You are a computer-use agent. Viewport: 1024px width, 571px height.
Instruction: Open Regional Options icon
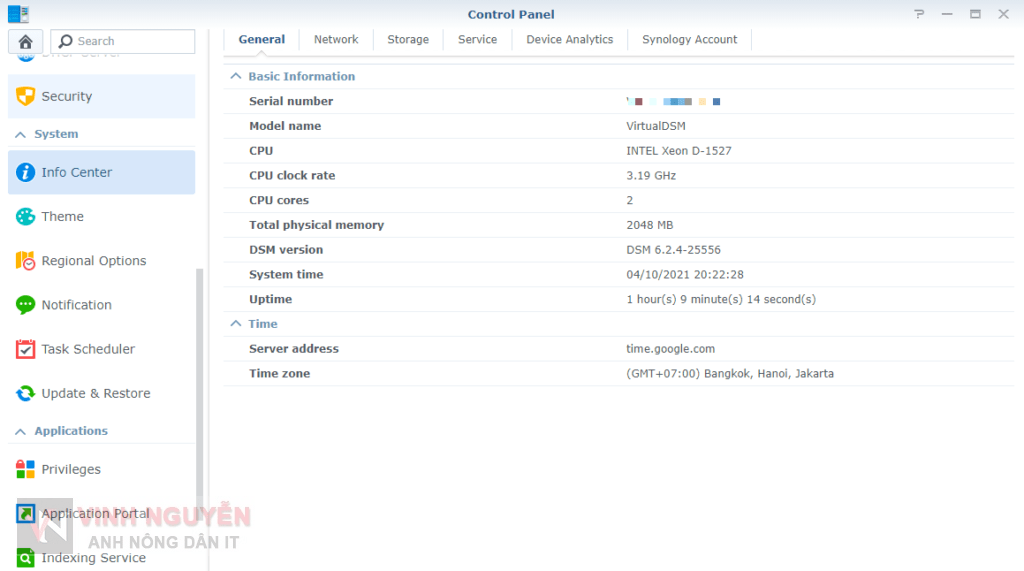coord(26,261)
